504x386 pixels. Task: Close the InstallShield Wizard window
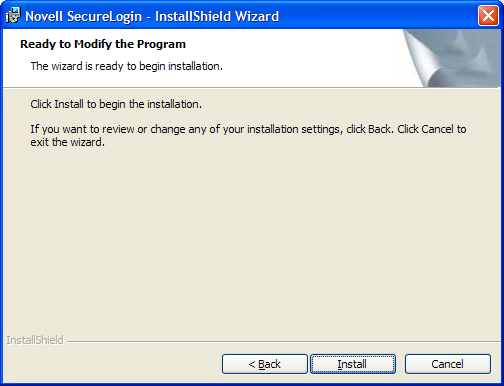(x=488, y=15)
